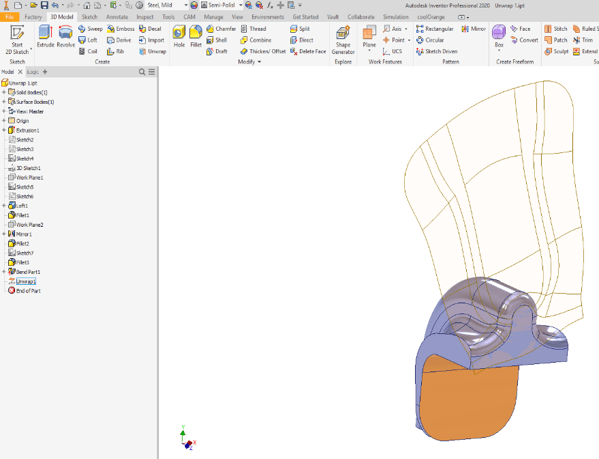Switch to the Environments tab

268,17
